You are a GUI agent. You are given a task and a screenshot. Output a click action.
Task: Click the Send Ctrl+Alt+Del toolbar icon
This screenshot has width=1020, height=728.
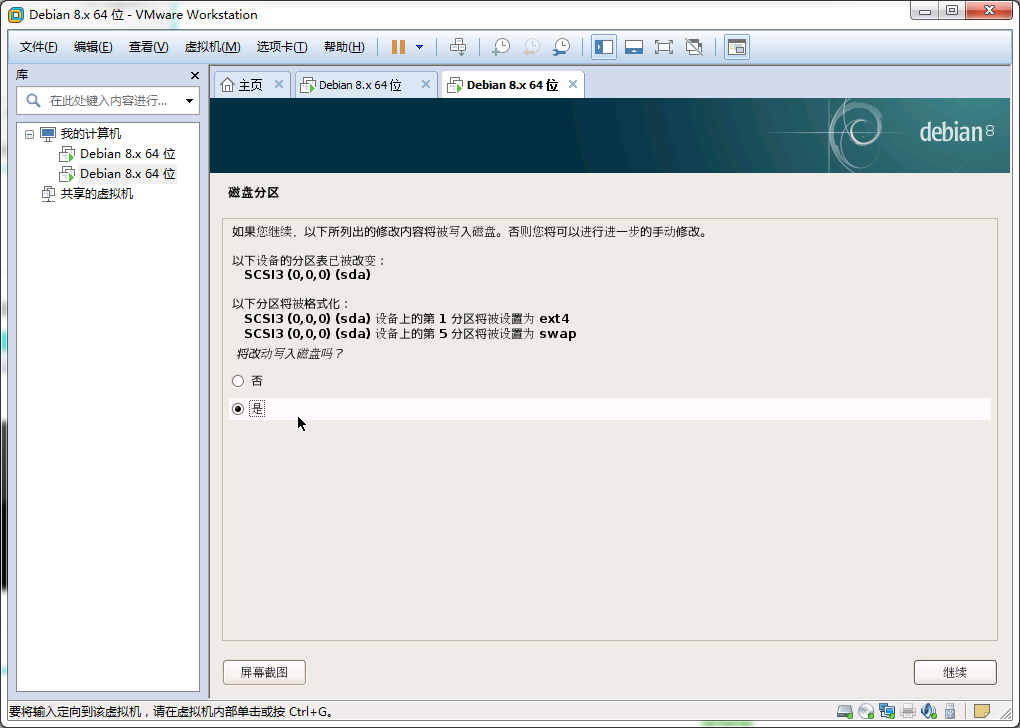pos(458,47)
